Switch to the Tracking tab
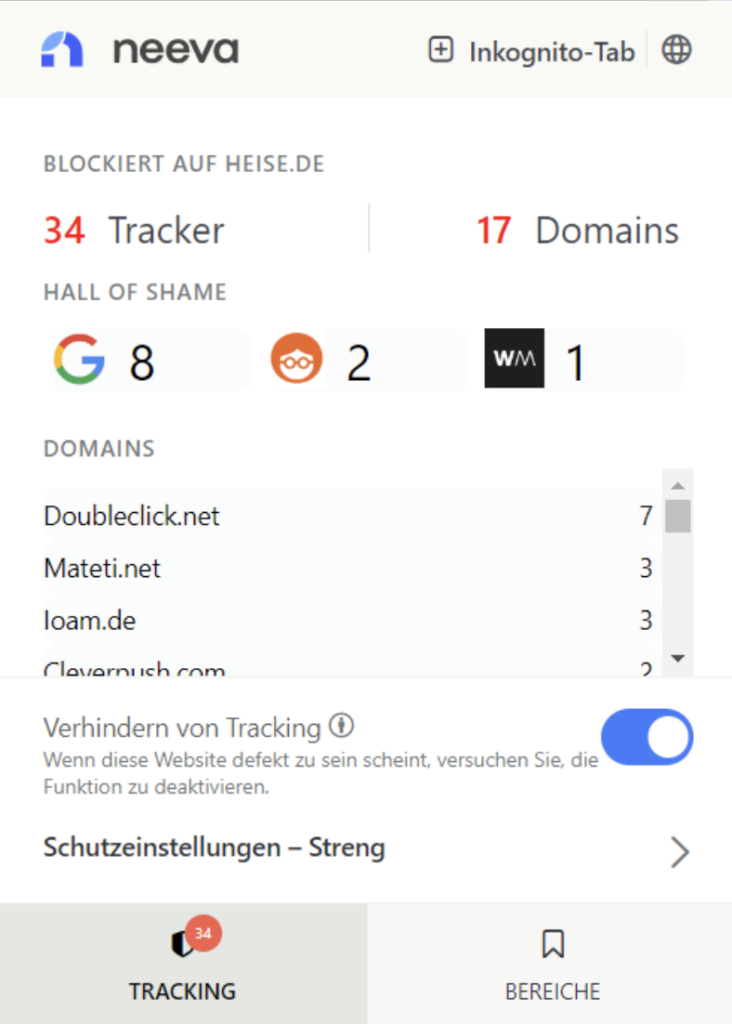Image resolution: width=732 pixels, height=1024 pixels. [x=183, y=964]
